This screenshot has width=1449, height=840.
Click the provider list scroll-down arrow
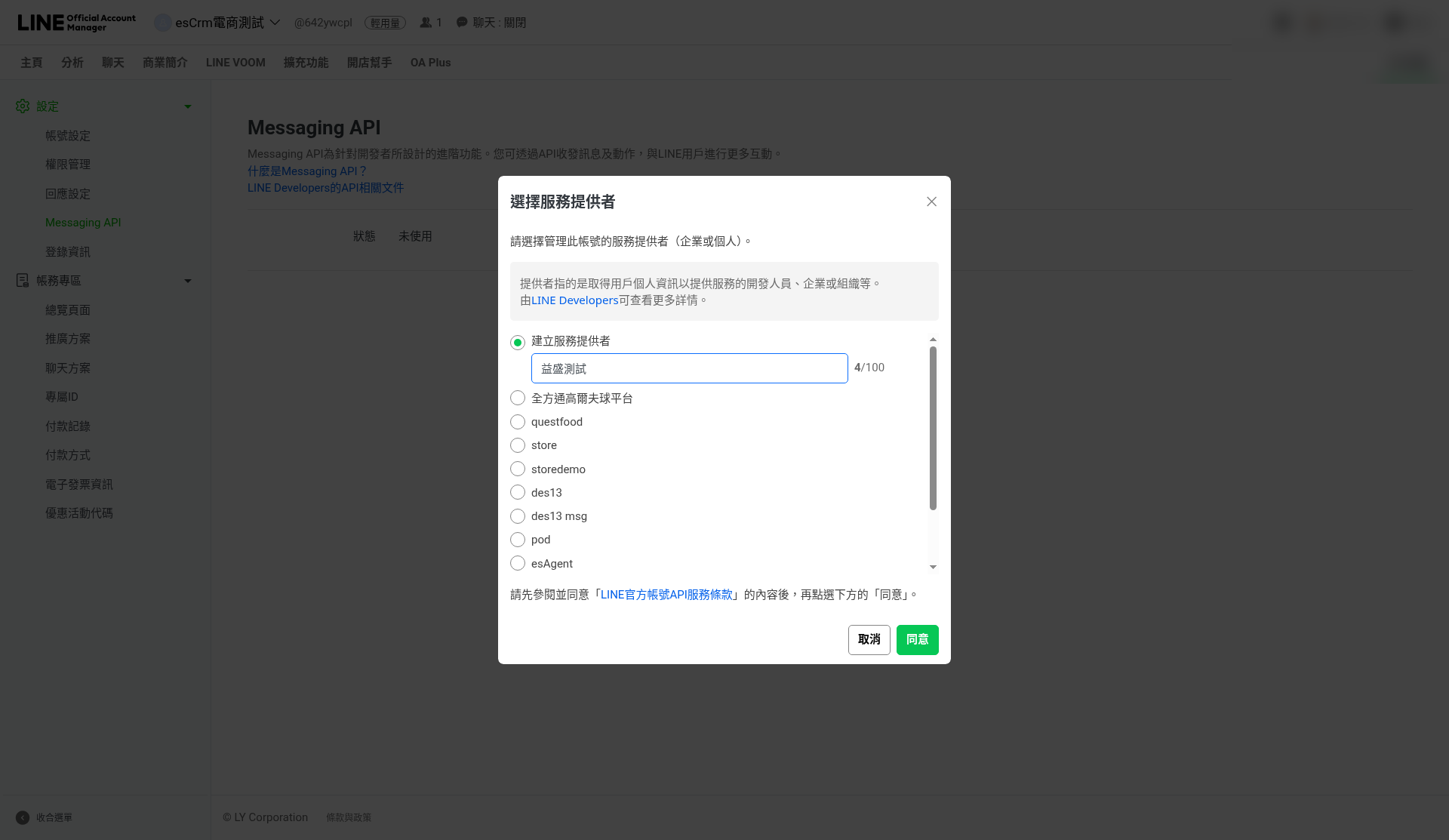[933, 567]
